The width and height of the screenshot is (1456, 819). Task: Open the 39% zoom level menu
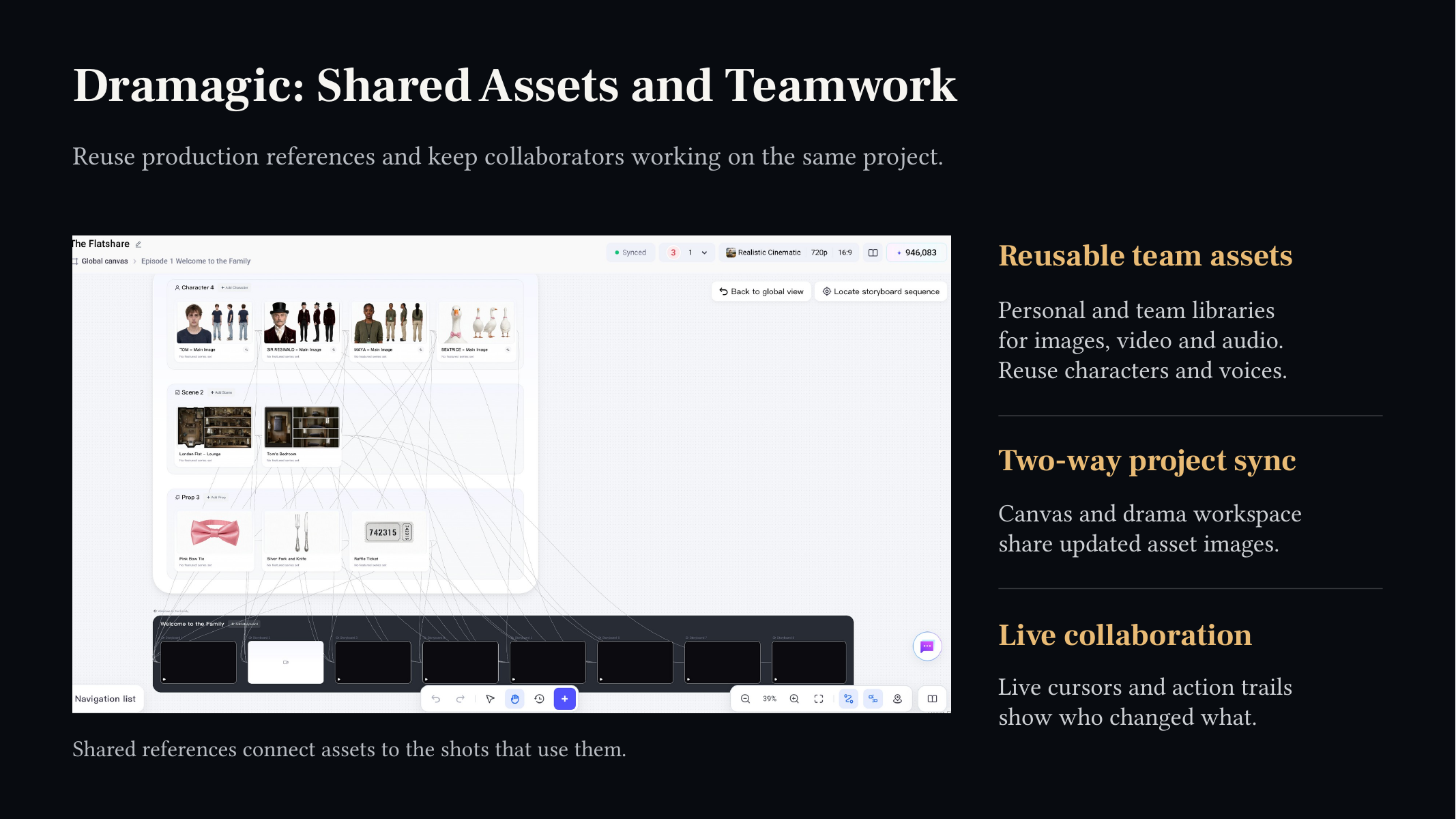pyautogui.click(x=770, y=699)
